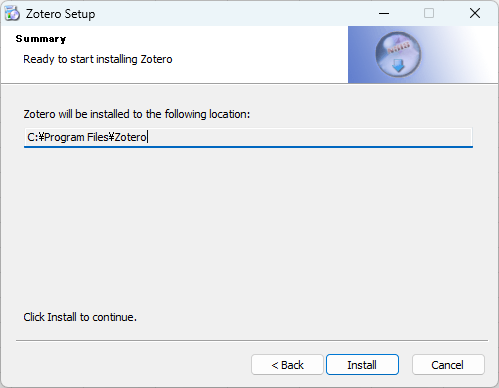The image size is (499, 388).
Task: Click the separator line above the buttons
Action: pyautogui.click(x=252, y=341)
